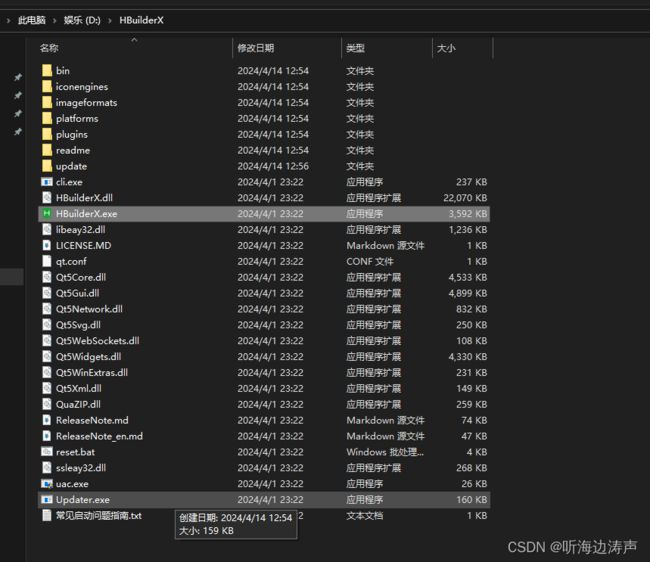The image size is (650, 562).
Task: Sort by the 类型 column header
Action: (355, 48)
